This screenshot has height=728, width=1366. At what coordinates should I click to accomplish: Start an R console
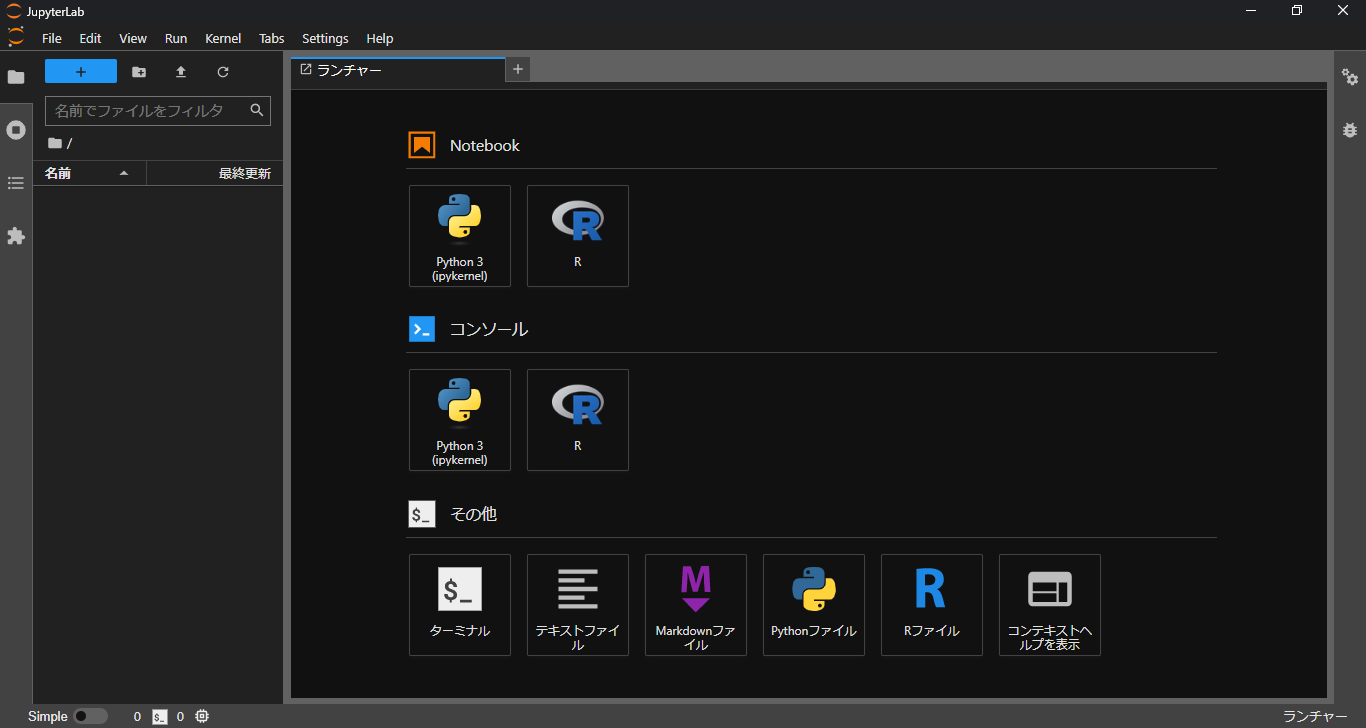tap(578, 420)
